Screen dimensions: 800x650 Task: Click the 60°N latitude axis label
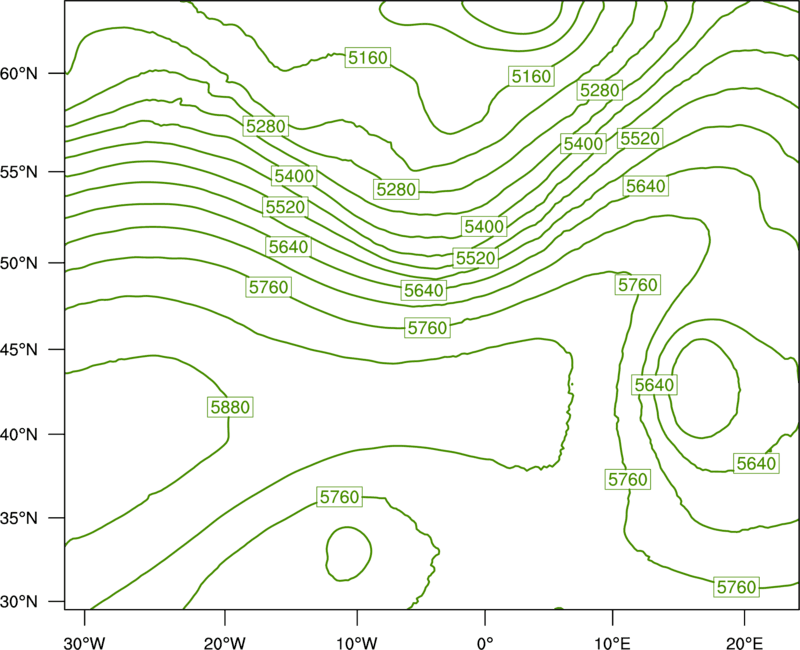click(x=19, y=74)
